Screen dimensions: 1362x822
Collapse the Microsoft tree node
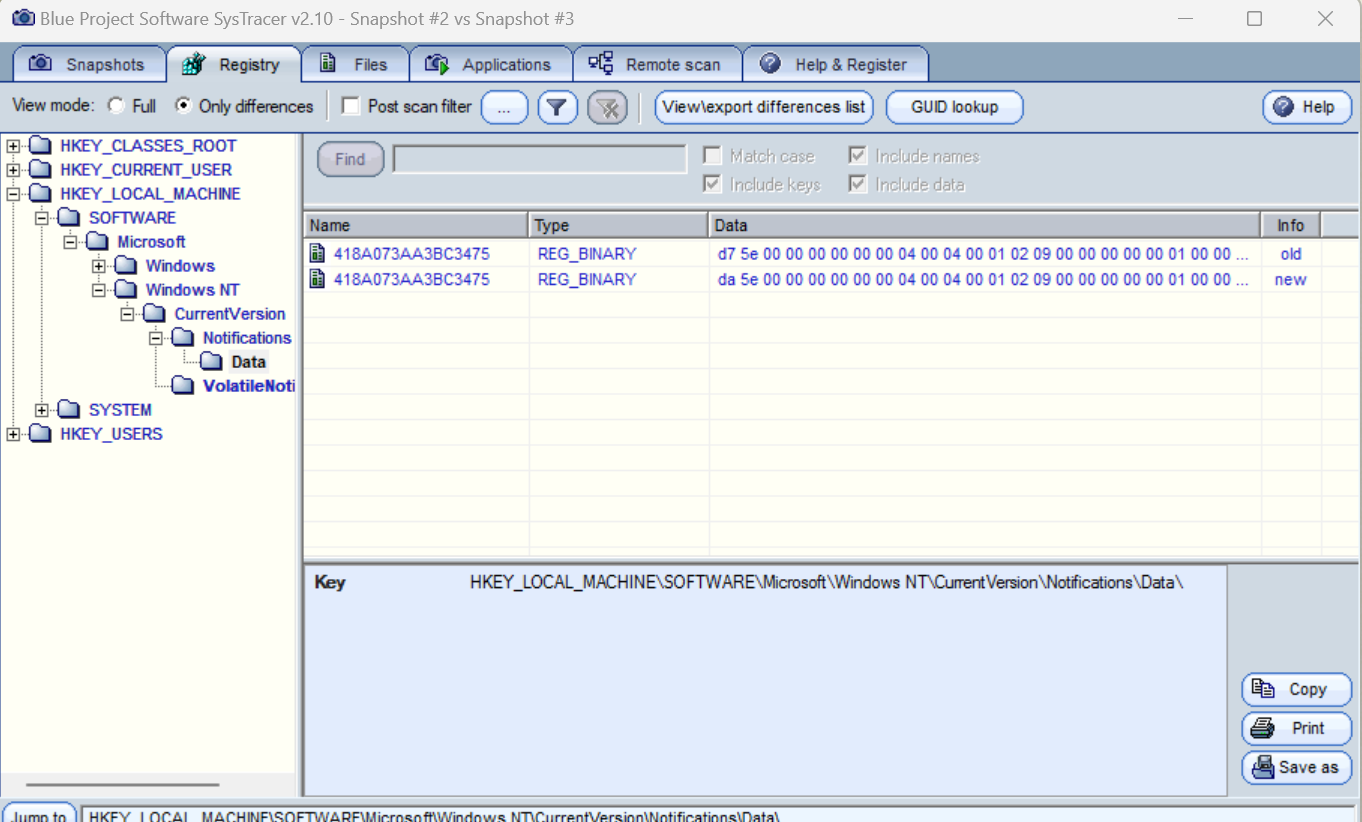tap(70, 242)
